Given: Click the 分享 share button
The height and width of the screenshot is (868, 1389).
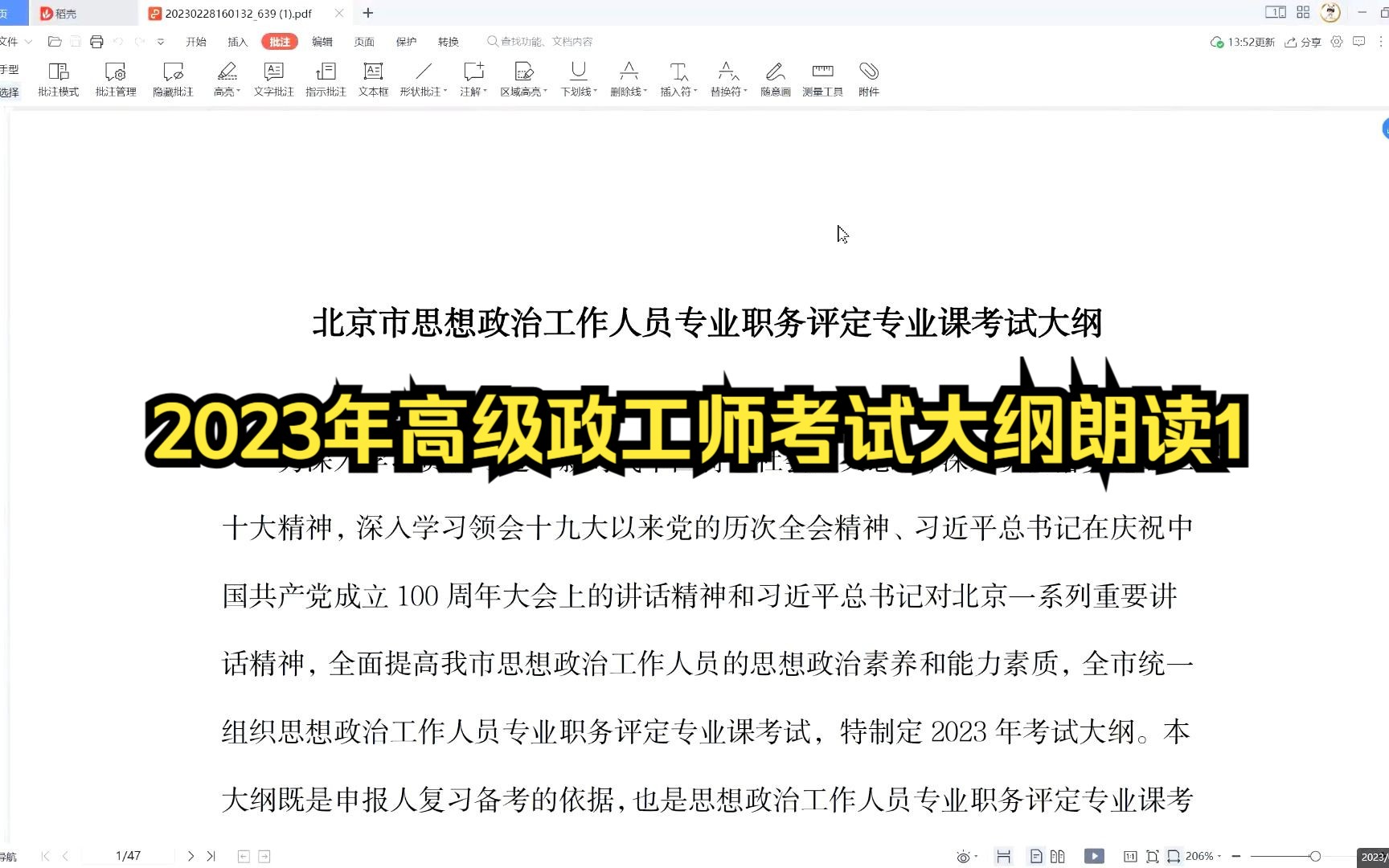Looking at the screenshot, I should point(1303,42).
